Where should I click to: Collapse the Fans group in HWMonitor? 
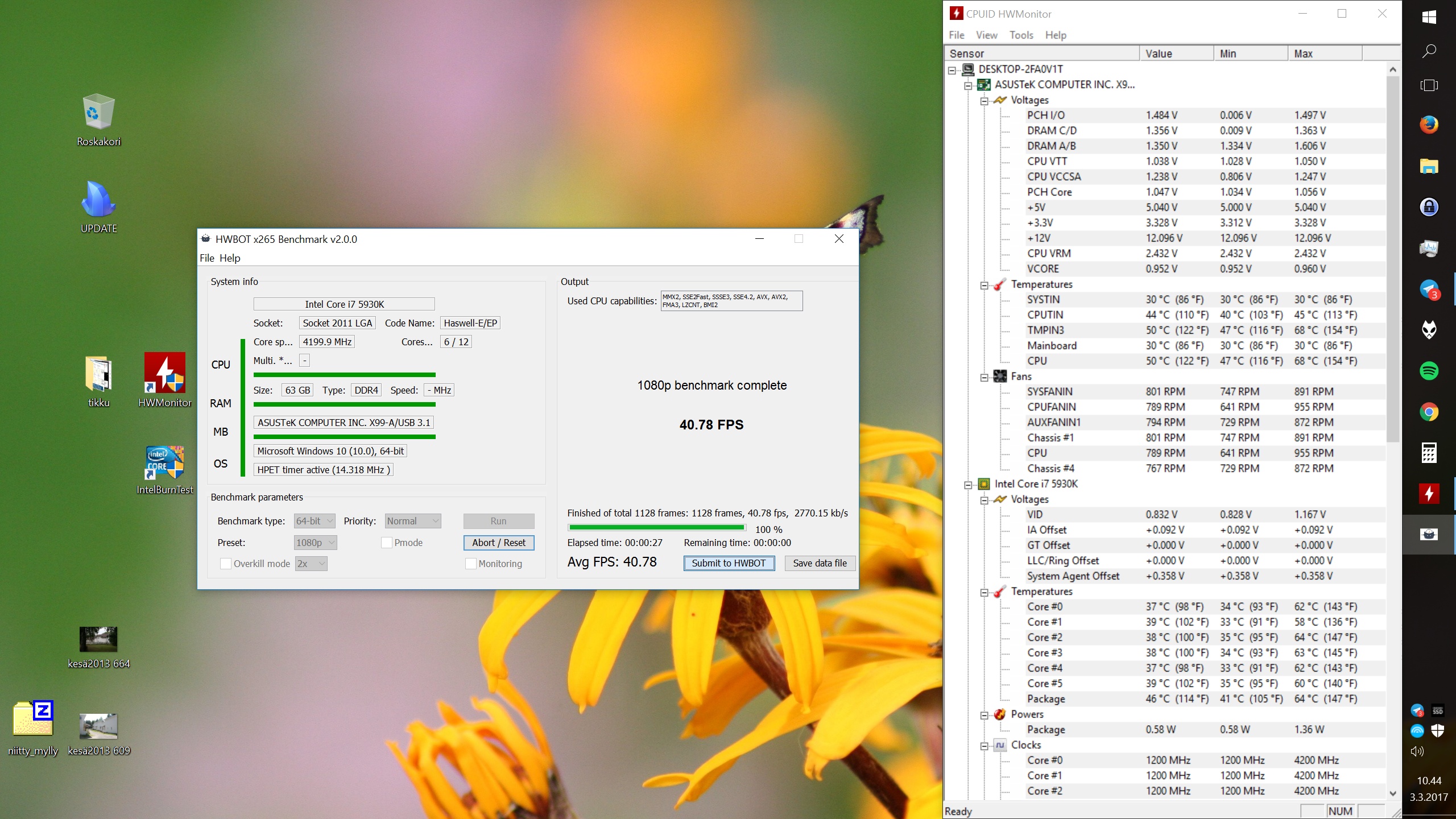pos(984,377)
